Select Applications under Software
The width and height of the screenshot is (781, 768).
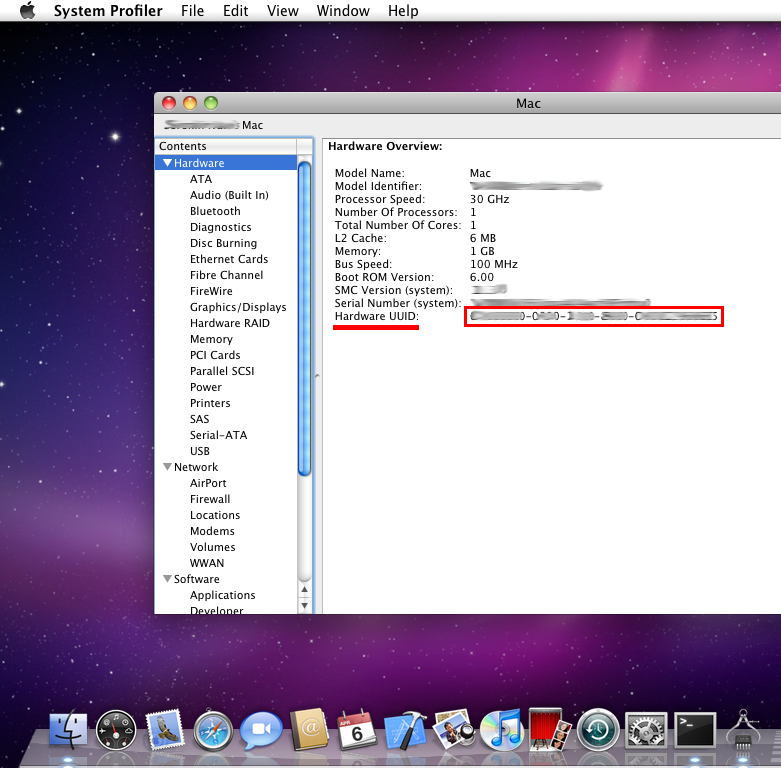[222, 595]
